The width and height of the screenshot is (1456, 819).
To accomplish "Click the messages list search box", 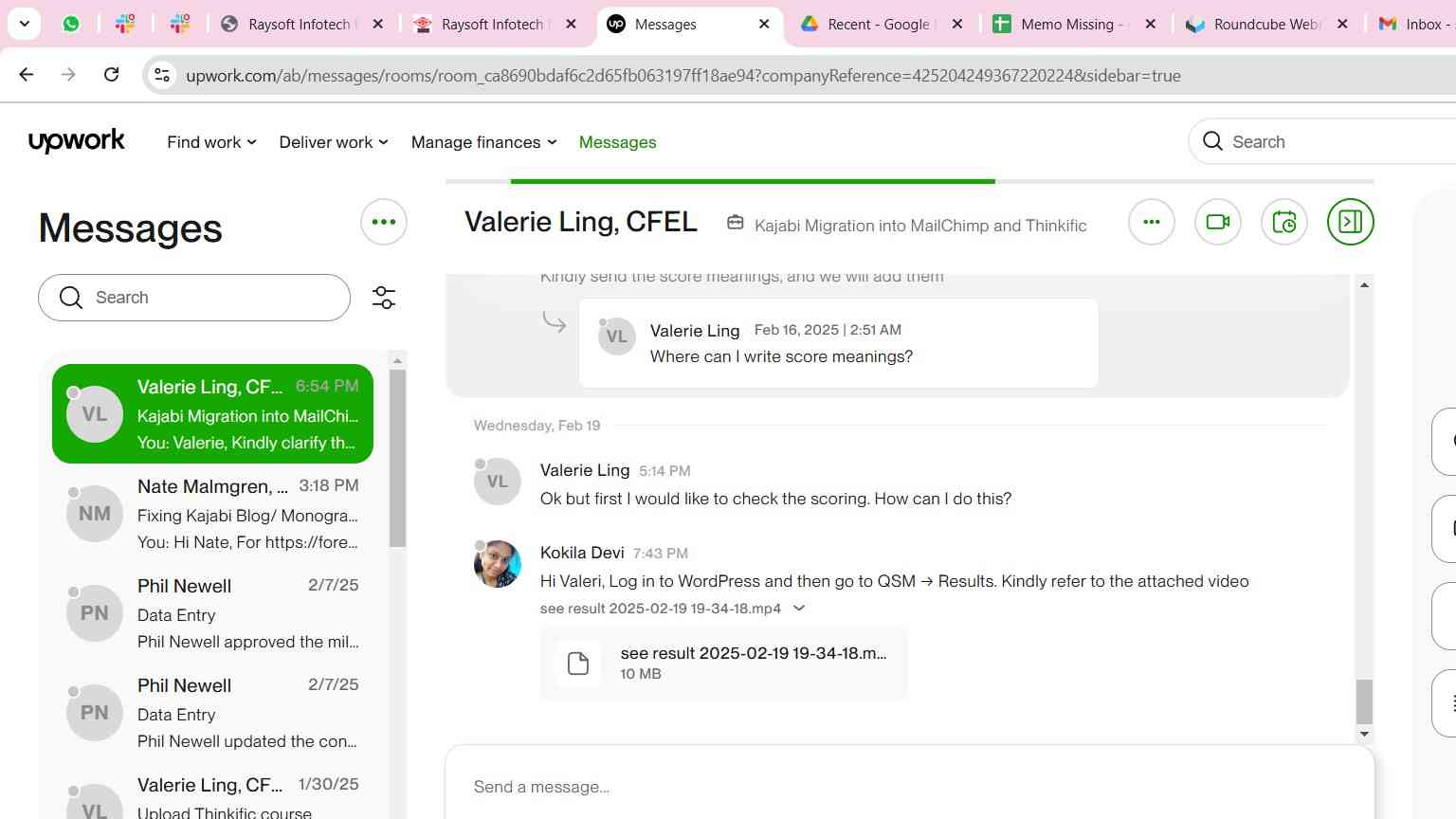I will [194, 298].
